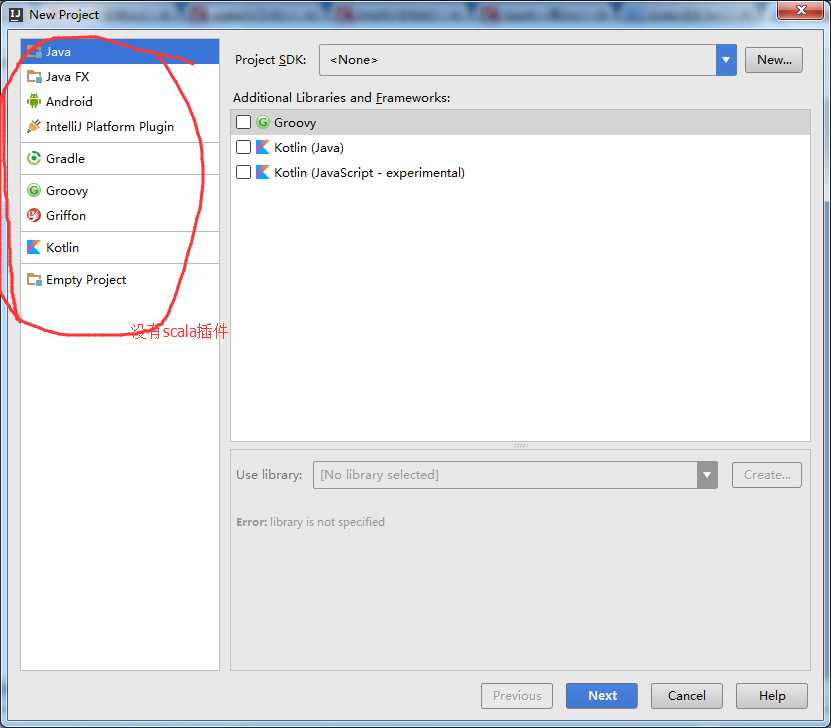The width and height of the screenshot is (831, 728).
Task: Click the Next button
Action: point(602,696)
